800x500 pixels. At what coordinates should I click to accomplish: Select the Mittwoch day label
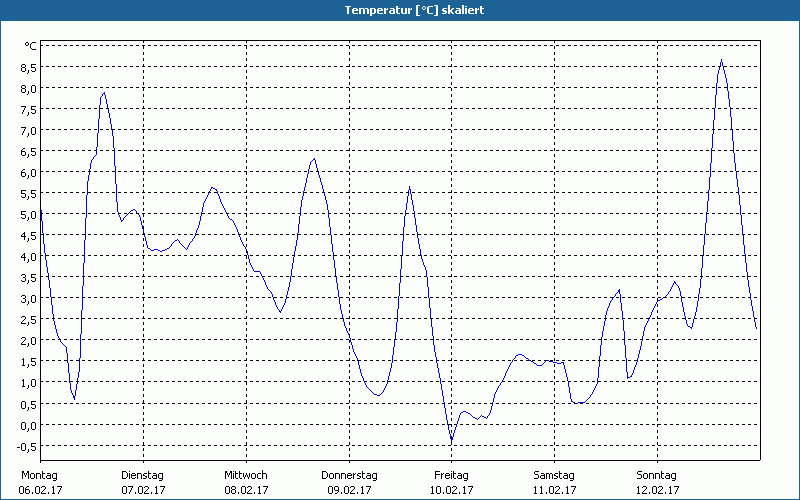click(245, 475)
